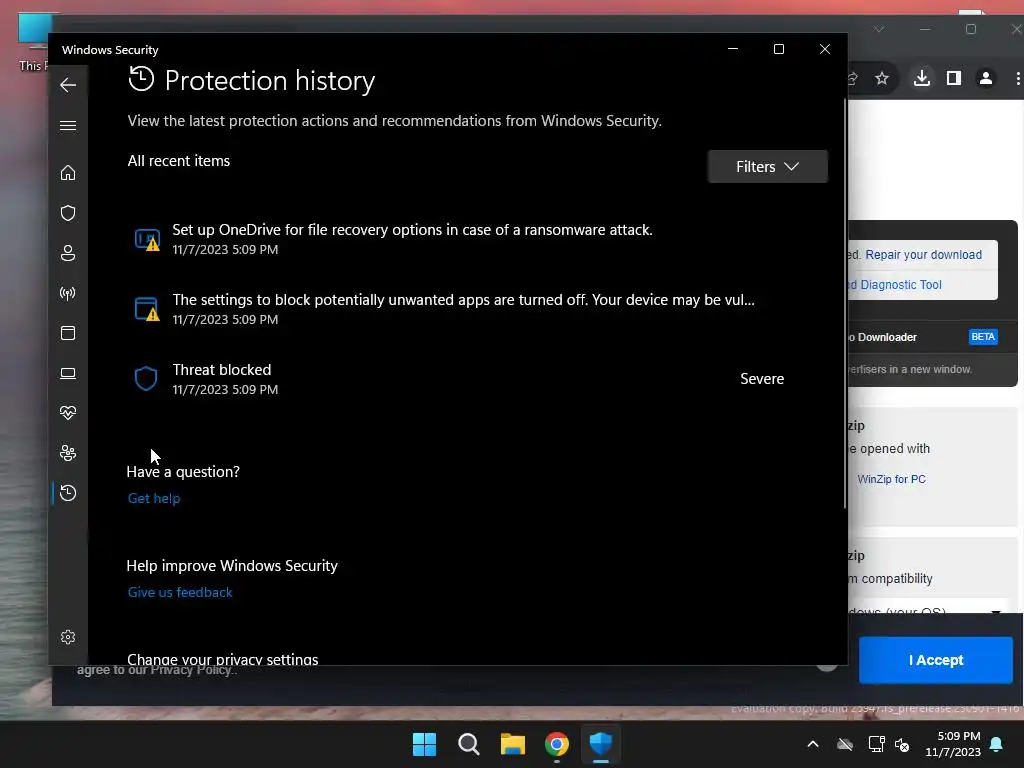Viewport: 1024px width, 768px height.
Task: Open the Get help link
Action: [x=154, y=498]
